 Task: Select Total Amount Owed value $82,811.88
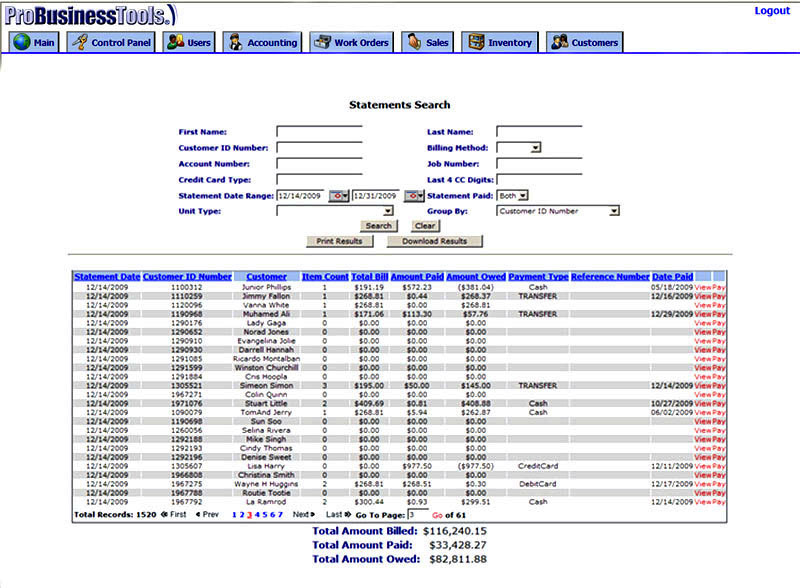click(458, 559)
